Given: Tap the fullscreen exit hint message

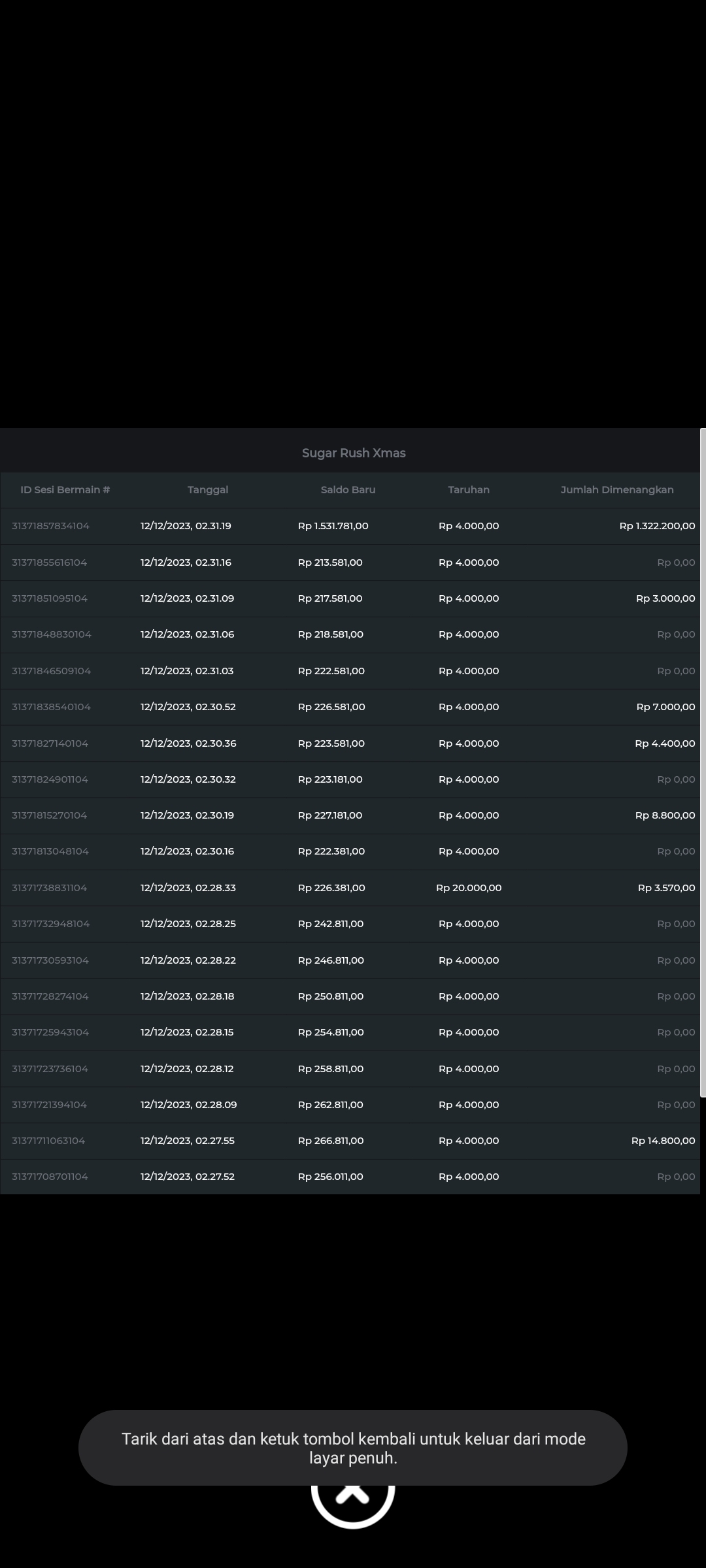Looking at the screenshot, I should tap(353, 1448).
